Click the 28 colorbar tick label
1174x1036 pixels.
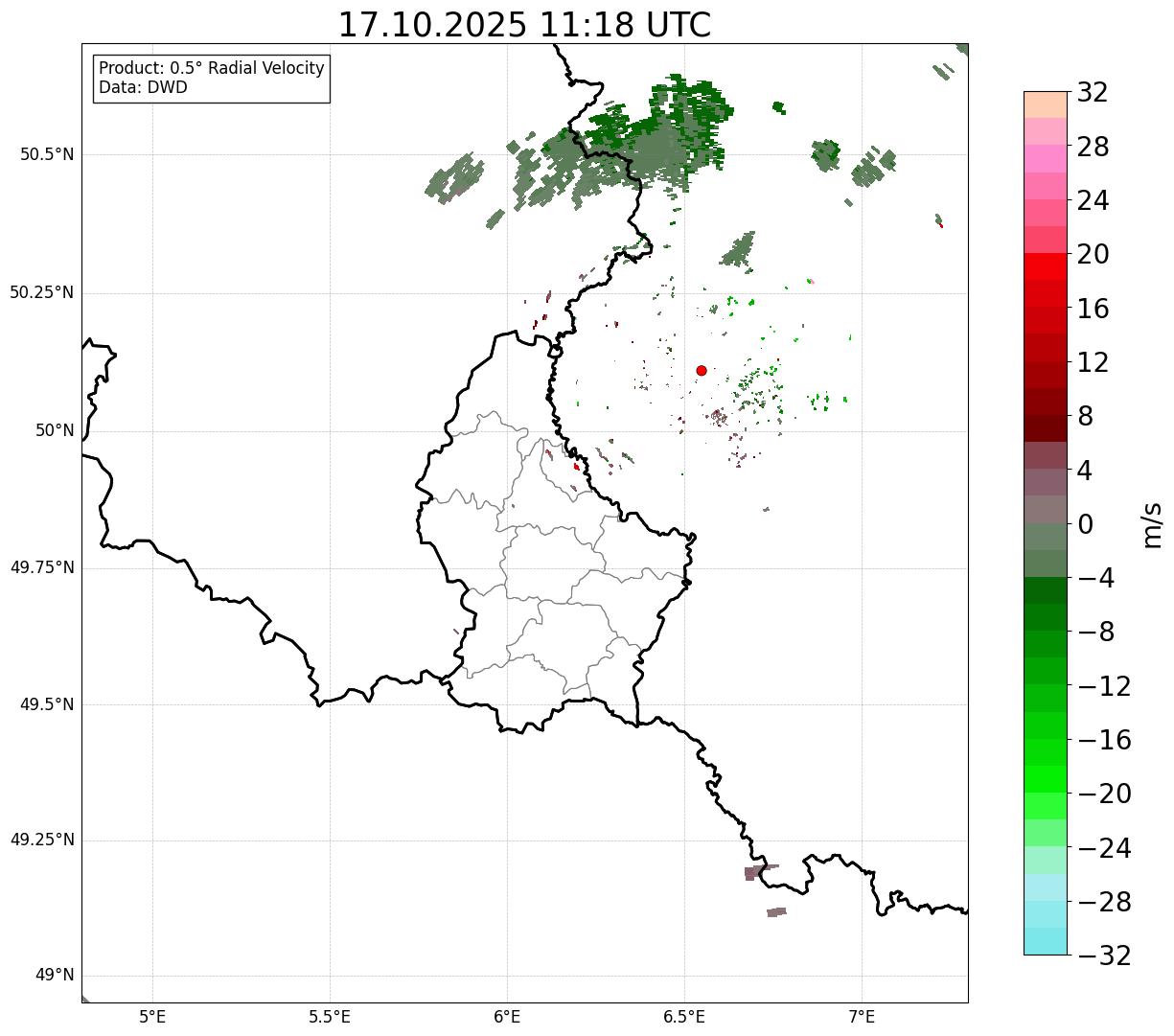[1093, 148]
